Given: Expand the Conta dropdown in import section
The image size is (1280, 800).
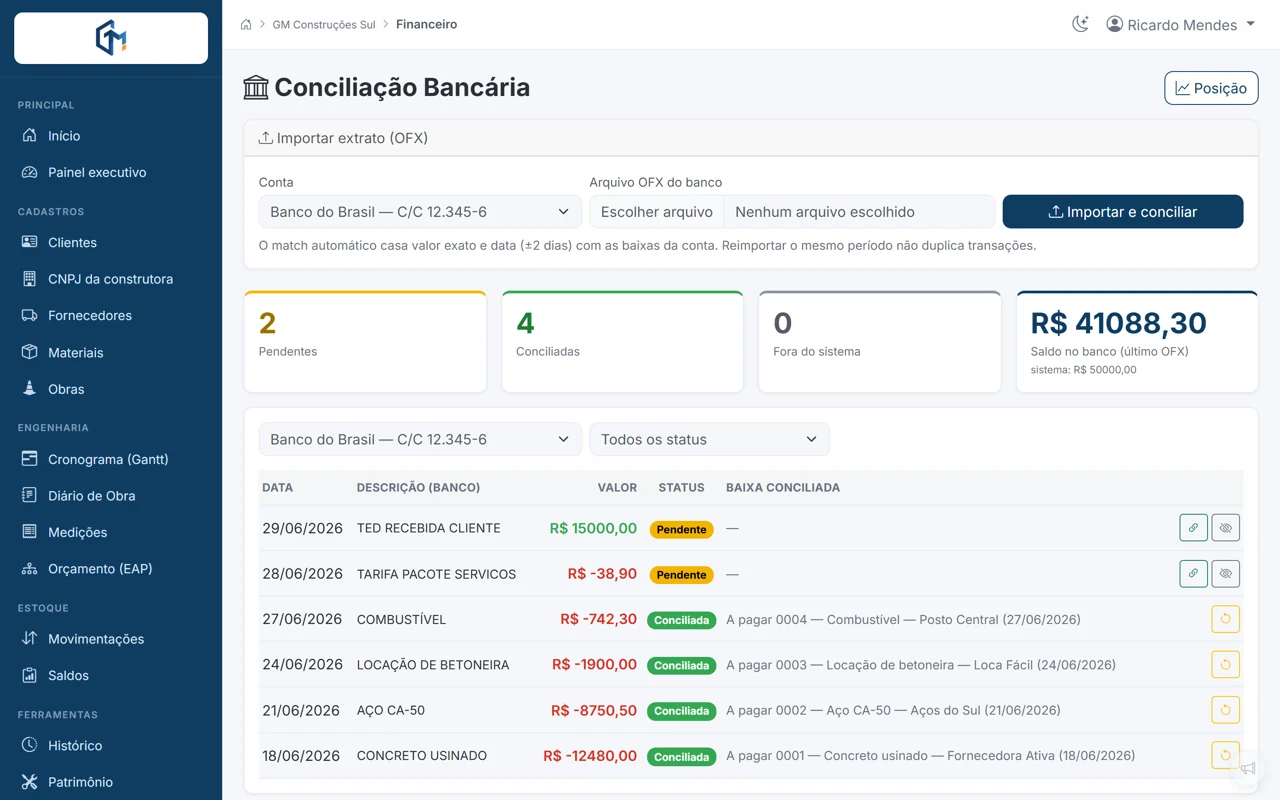Looking at the screenshot, I should (x=420, y=212).
